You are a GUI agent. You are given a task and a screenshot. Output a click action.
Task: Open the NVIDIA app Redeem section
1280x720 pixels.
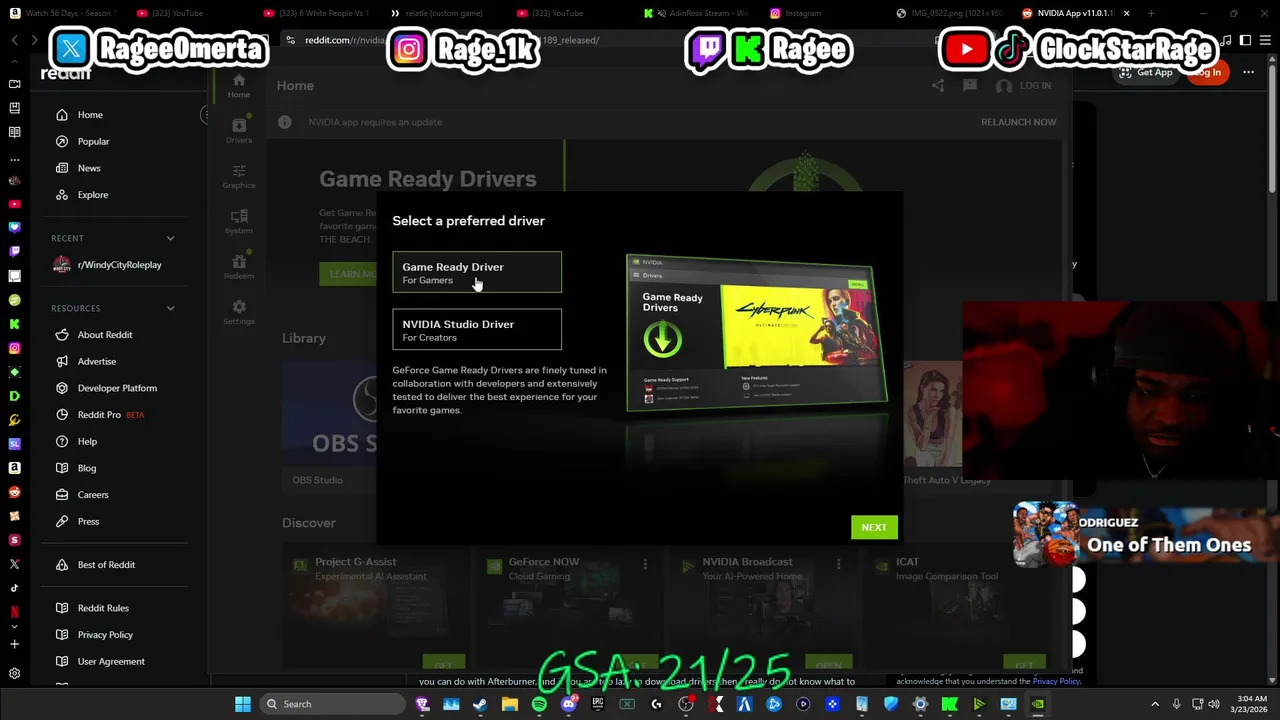click(238, 267)
